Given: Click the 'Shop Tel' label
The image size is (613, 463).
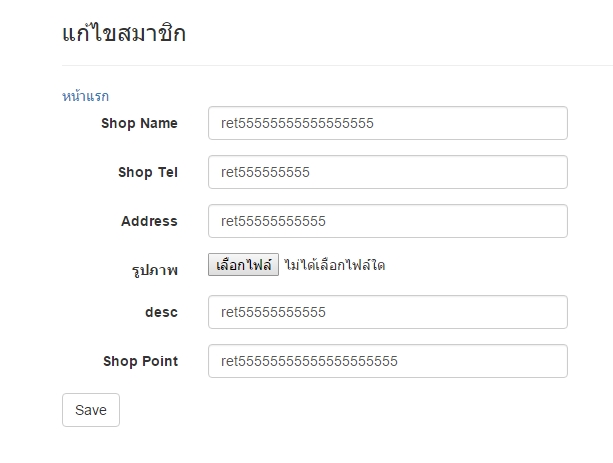Looking at the screenshot, I should [x=147, y=172].
